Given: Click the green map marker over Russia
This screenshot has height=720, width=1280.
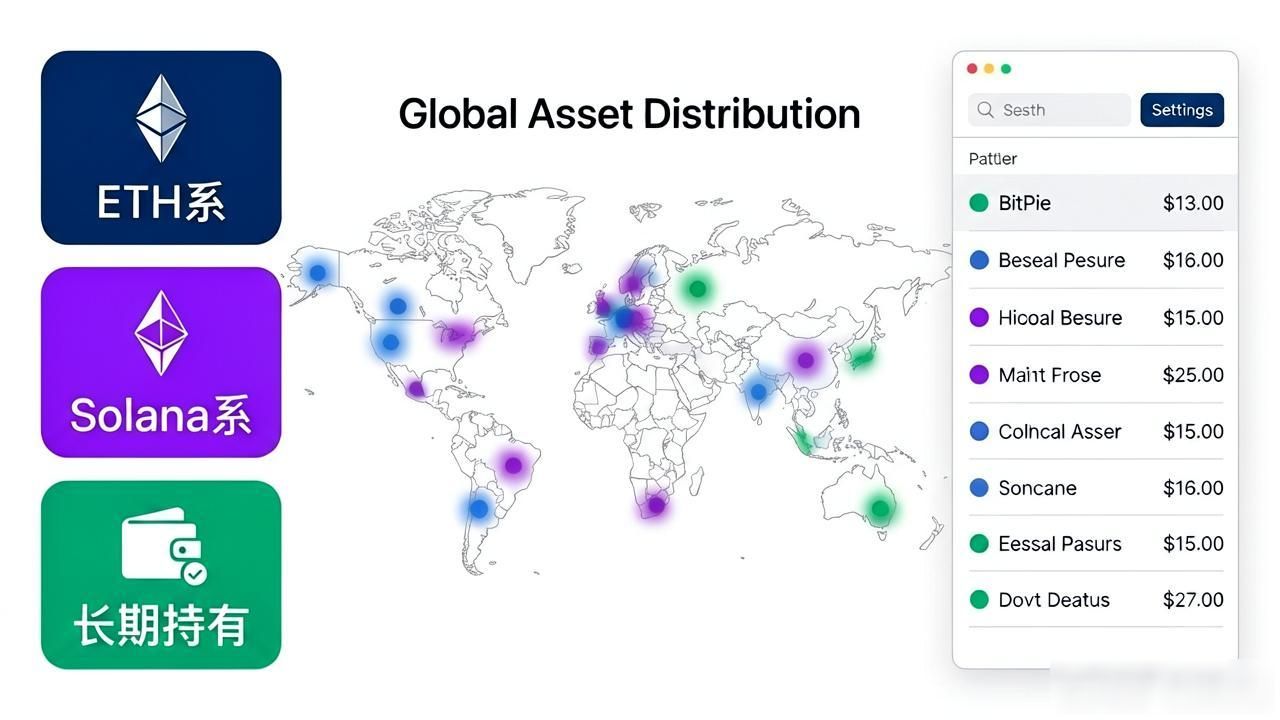Looking at the screenshot, I should 697,289.
